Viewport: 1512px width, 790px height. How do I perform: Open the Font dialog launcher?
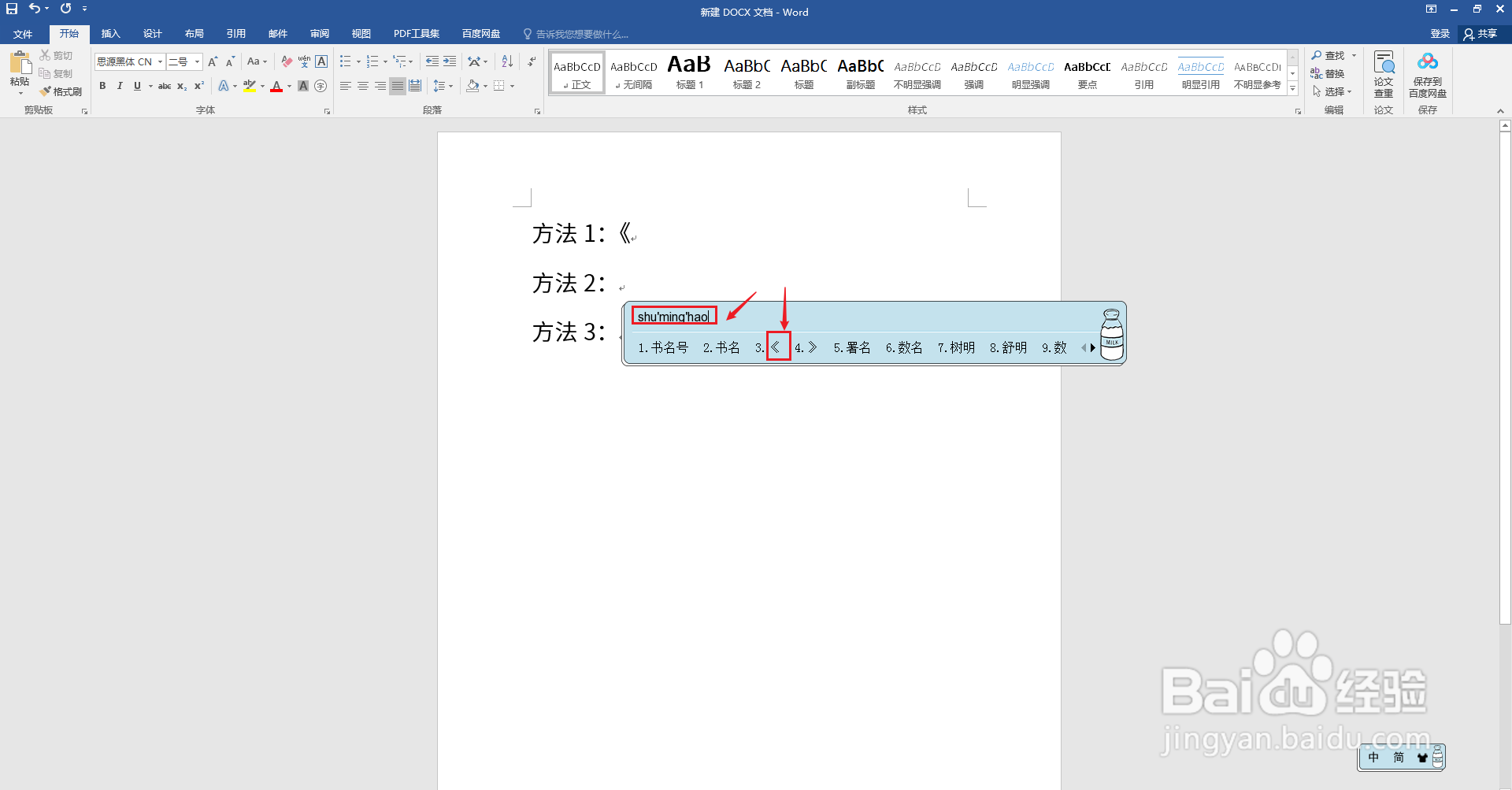point(327,111)
